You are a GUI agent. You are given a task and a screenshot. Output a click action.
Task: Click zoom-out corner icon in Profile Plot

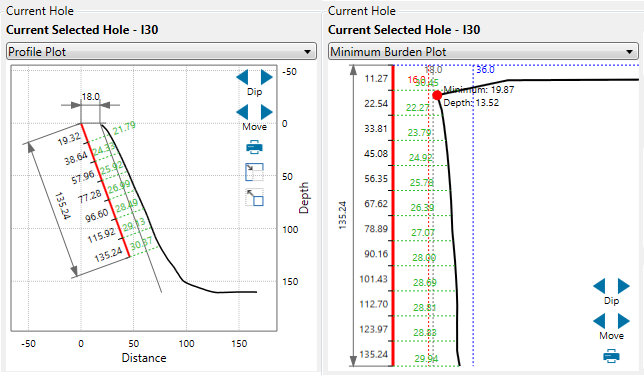click(254, 197)
